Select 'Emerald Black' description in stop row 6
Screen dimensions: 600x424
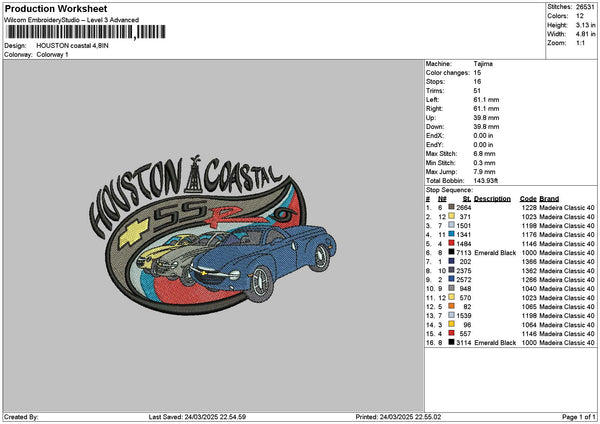tap(495, 253)
